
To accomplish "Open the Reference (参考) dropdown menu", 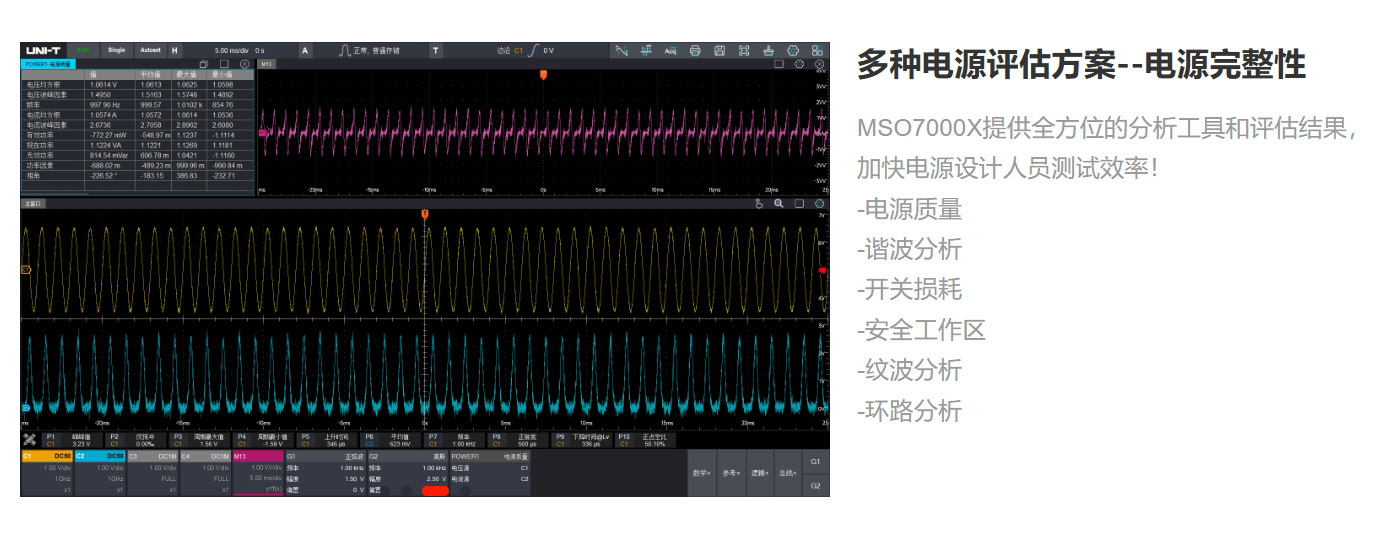I will click(x=731, y=473).
